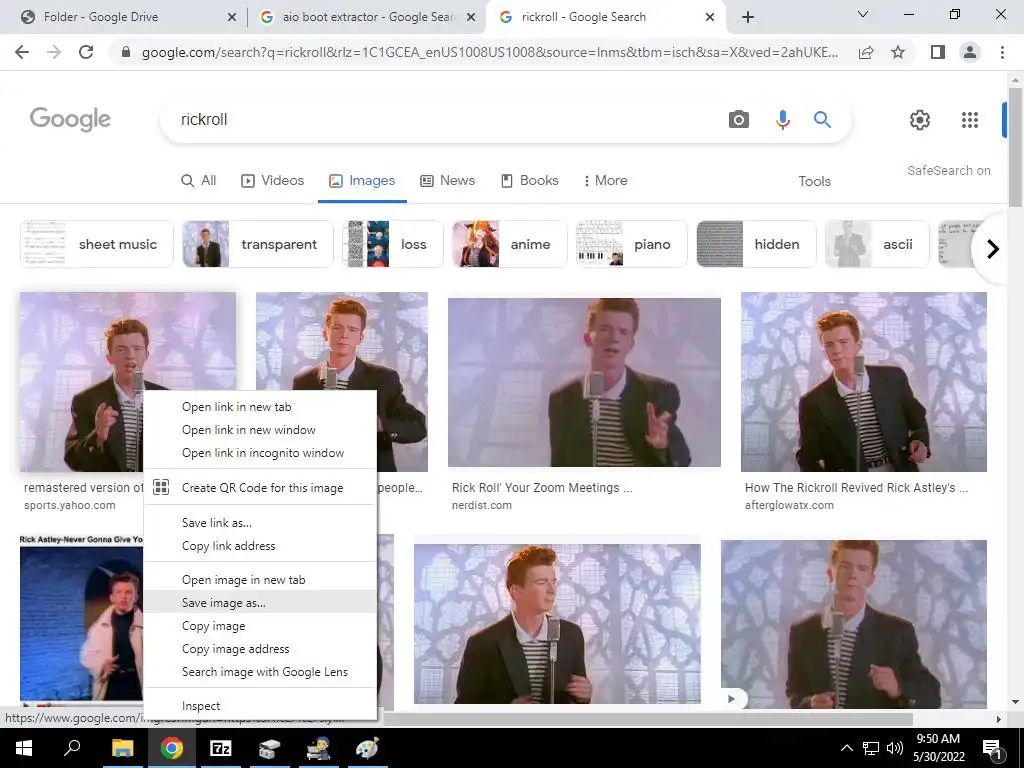
Task: Choose Copy image address
Action: 260,648
